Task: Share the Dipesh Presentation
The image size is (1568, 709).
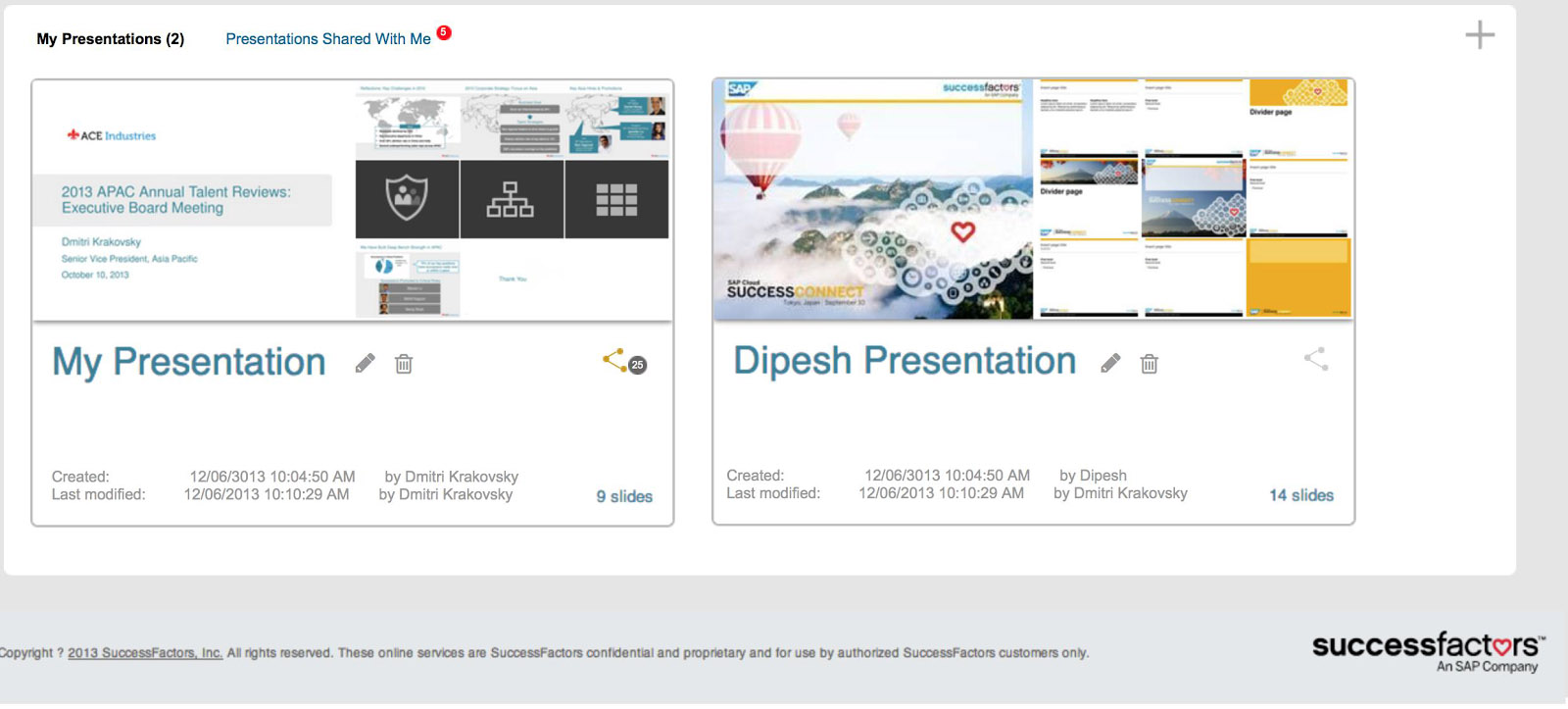Action: click(x=1315, y=359)
